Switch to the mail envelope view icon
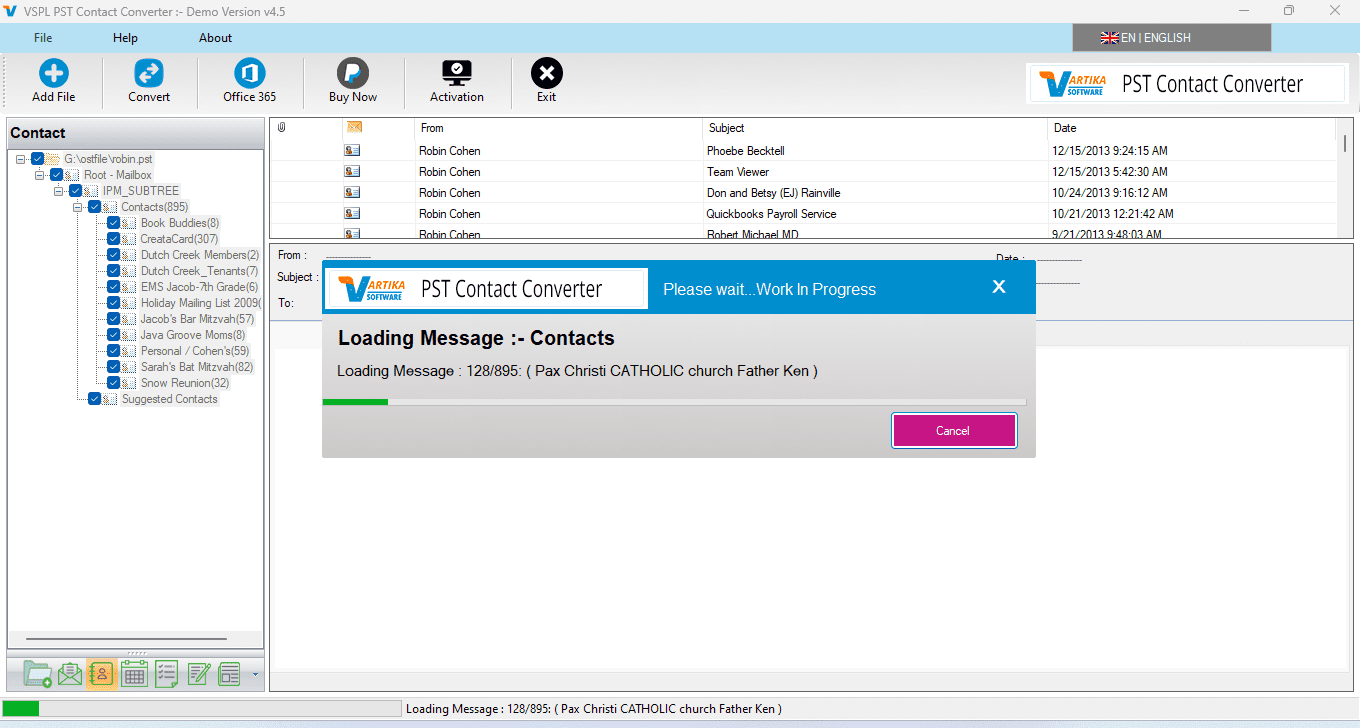The image size is (1360, 728). click(x=69, y=675)
